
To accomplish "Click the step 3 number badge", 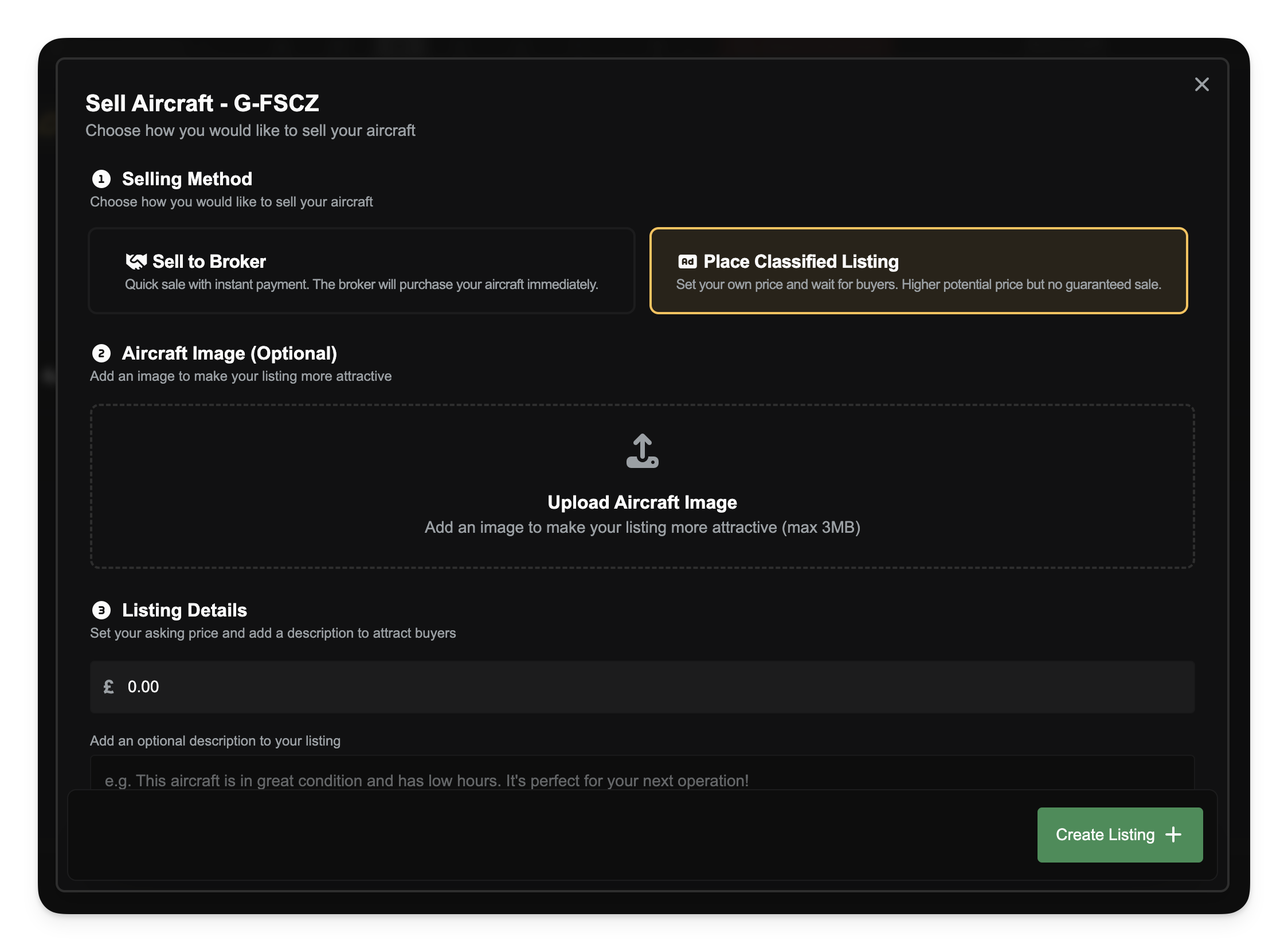I will [101, 610].
